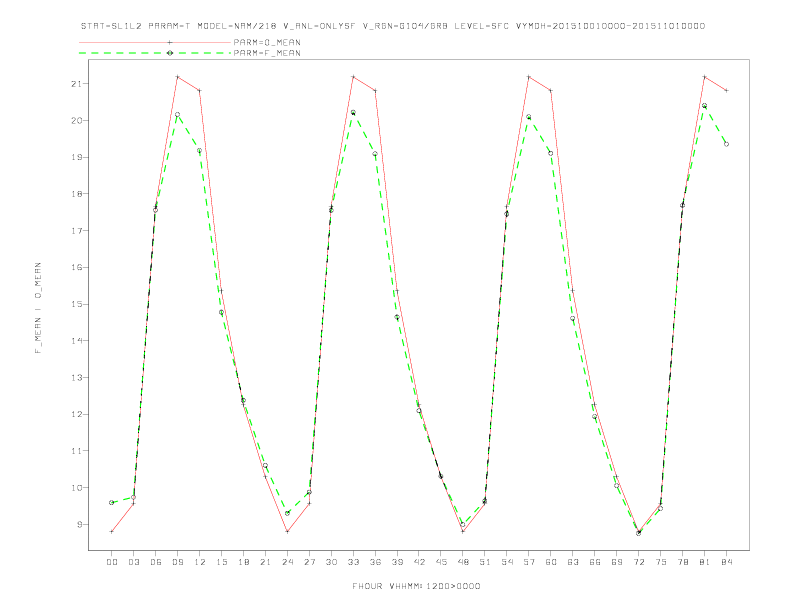Click the PARM=O_MEAN legend label

[267, 42]
